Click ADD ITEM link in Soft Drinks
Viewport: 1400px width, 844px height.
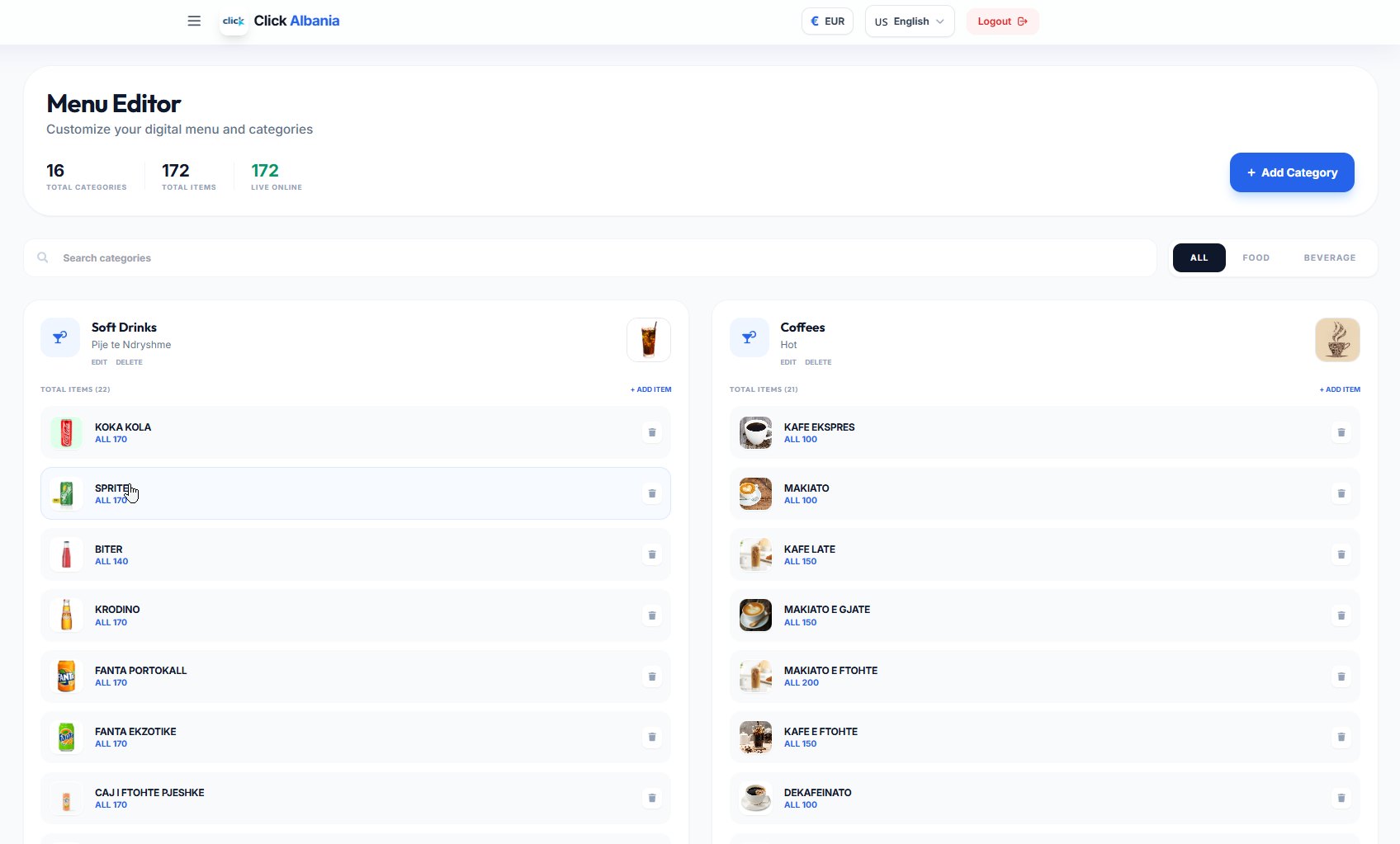pos(651,389)
